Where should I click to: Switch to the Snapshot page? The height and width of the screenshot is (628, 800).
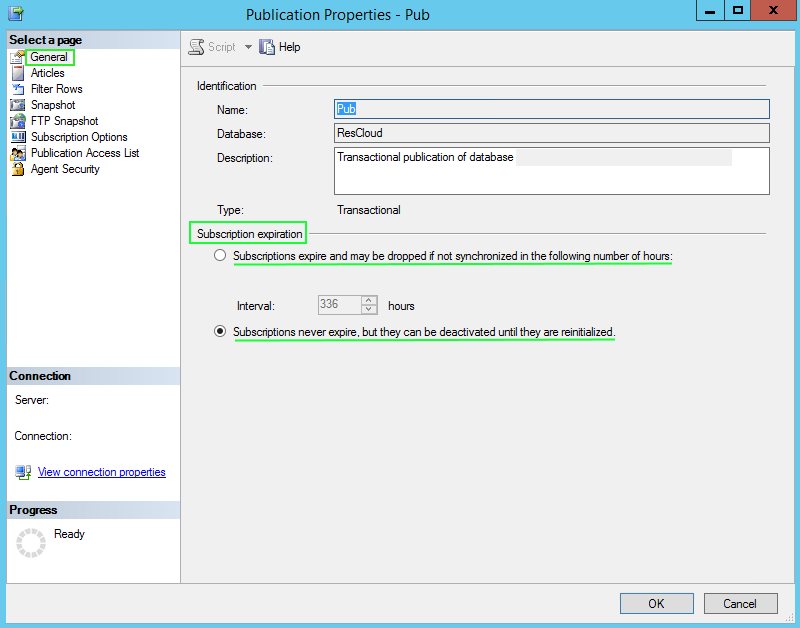pos(53,105)
